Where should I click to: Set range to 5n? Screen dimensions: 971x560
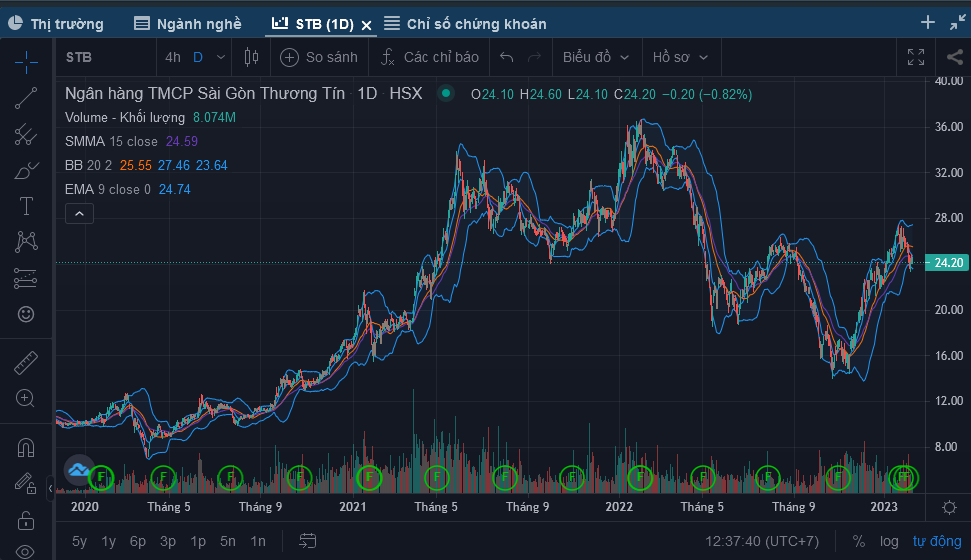click(228, 541)
